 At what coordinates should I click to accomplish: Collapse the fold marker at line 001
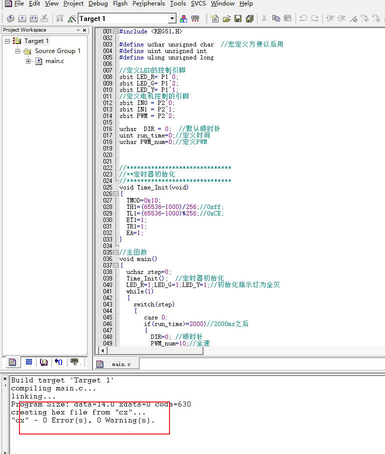point(116,31)
